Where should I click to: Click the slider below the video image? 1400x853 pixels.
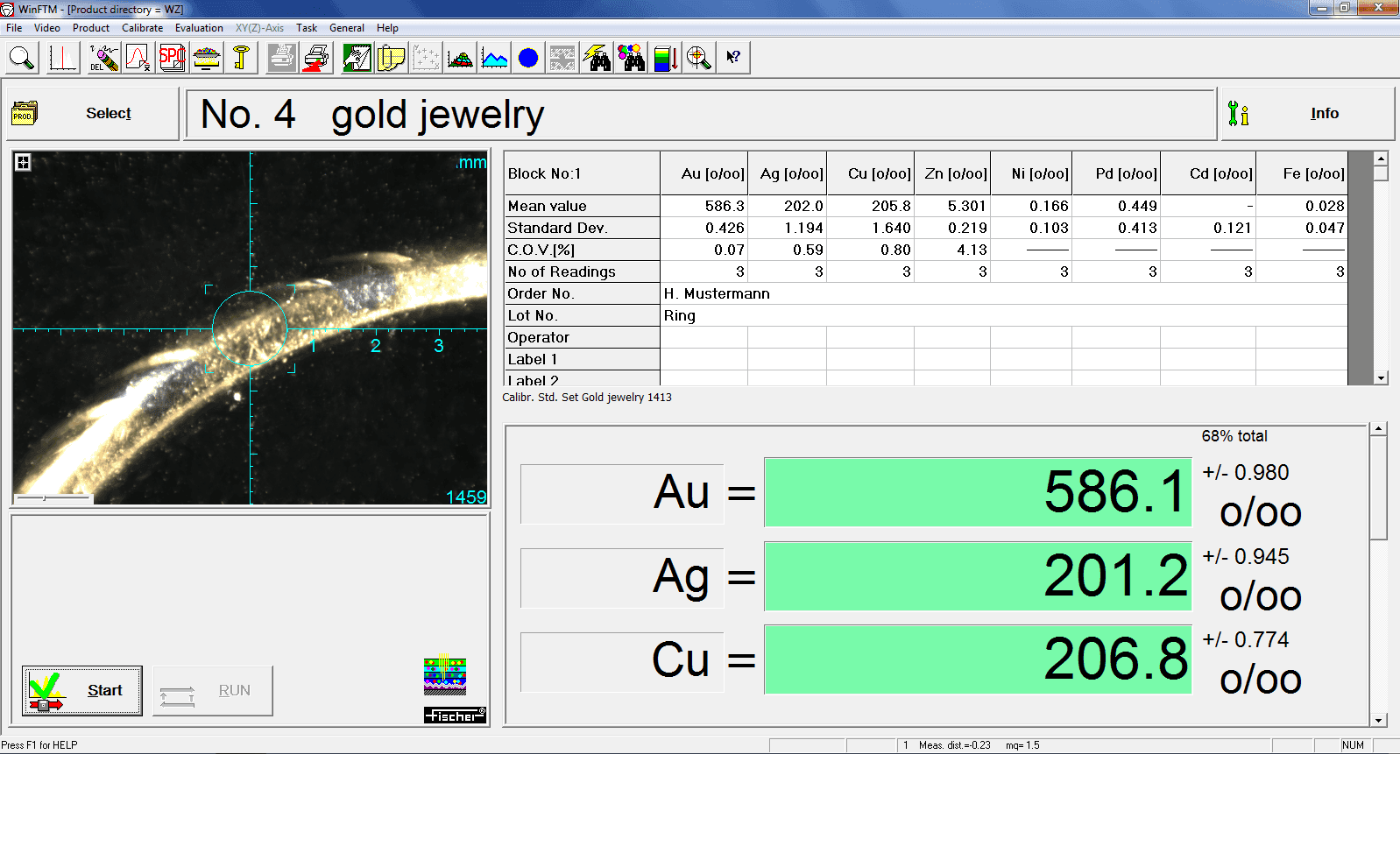click(53, 498)
